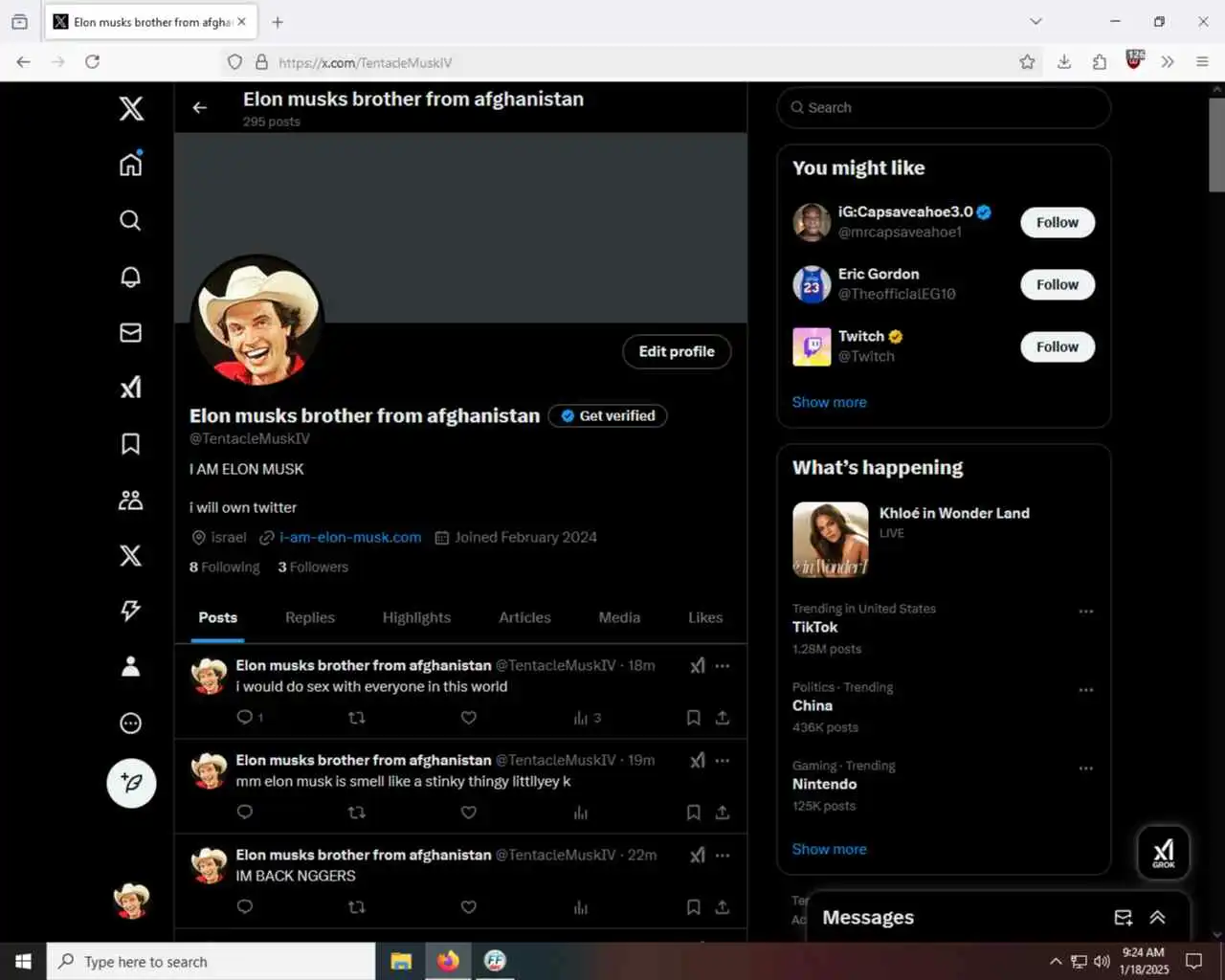The width and height of the screenshot is (1225, 980).
Task: Open File Explorer from the taskbar
Action: coord(401,961)
